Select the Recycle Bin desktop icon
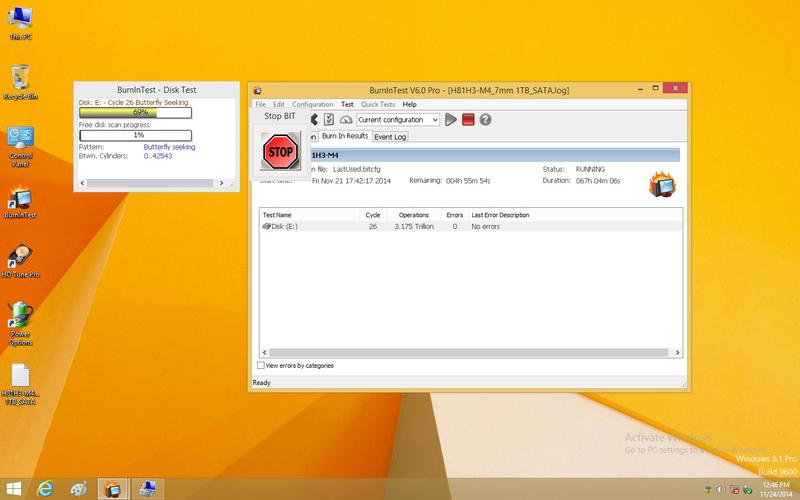 click(x=20, y=82)
